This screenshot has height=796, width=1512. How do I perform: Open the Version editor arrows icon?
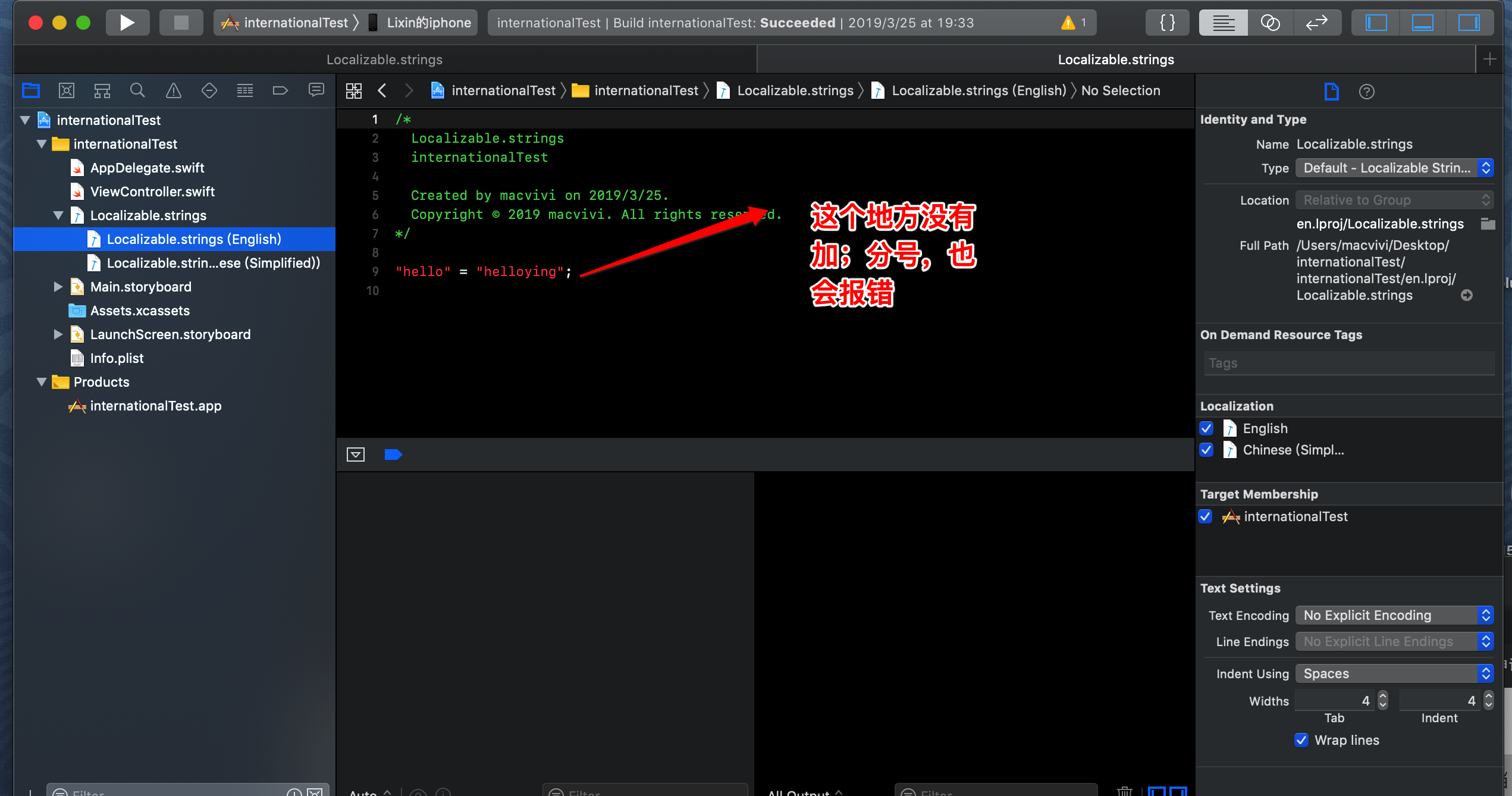(x=1317, y=23)
